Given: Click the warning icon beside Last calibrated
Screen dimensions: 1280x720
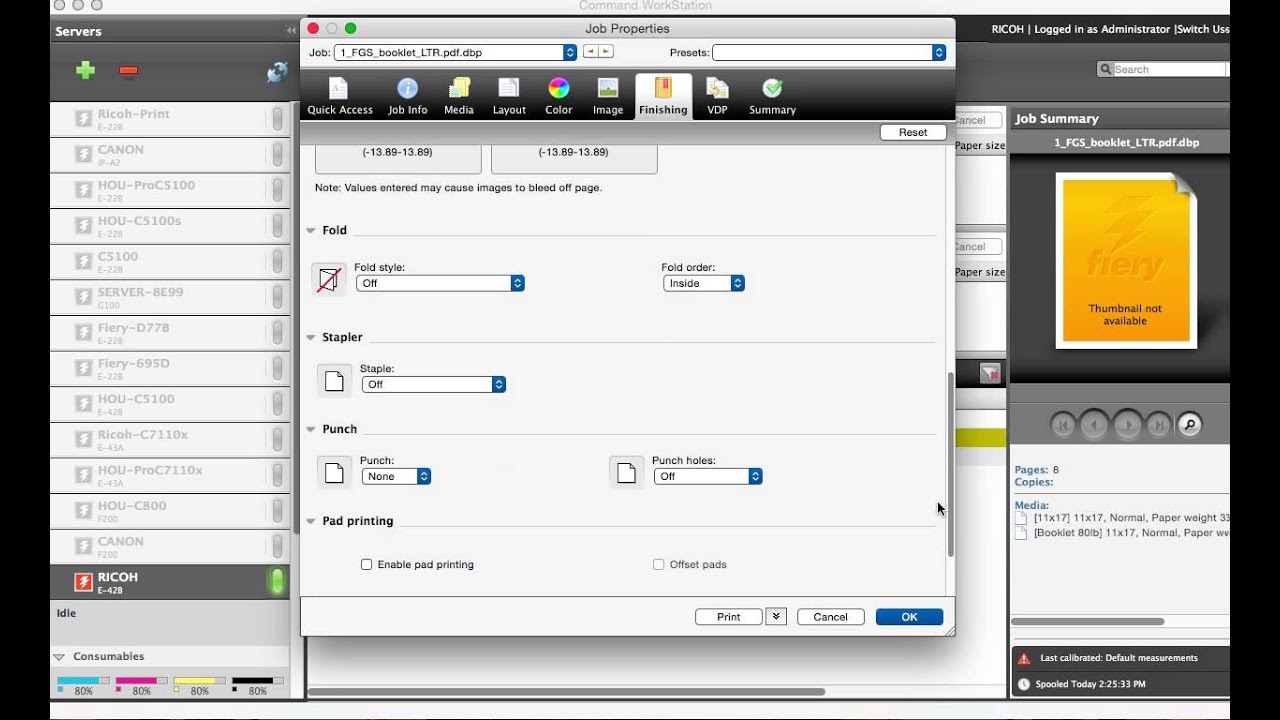Looking at the screenshot, I should click(1023, 659).
